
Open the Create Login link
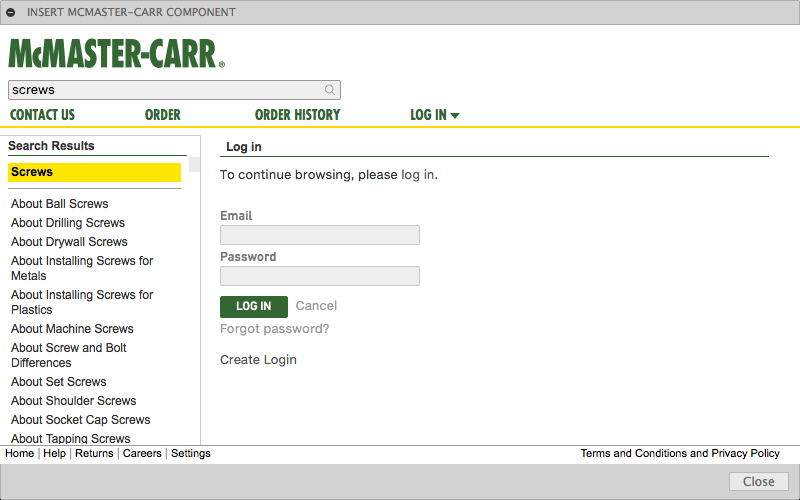point(258,360)
